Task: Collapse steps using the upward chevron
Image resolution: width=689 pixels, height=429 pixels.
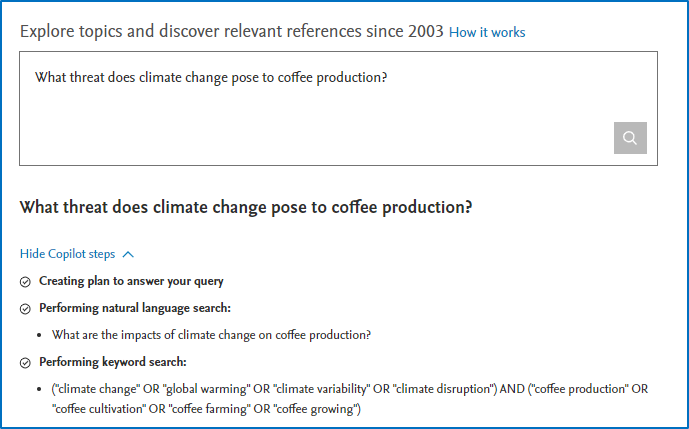Action: tap(128, 254)
